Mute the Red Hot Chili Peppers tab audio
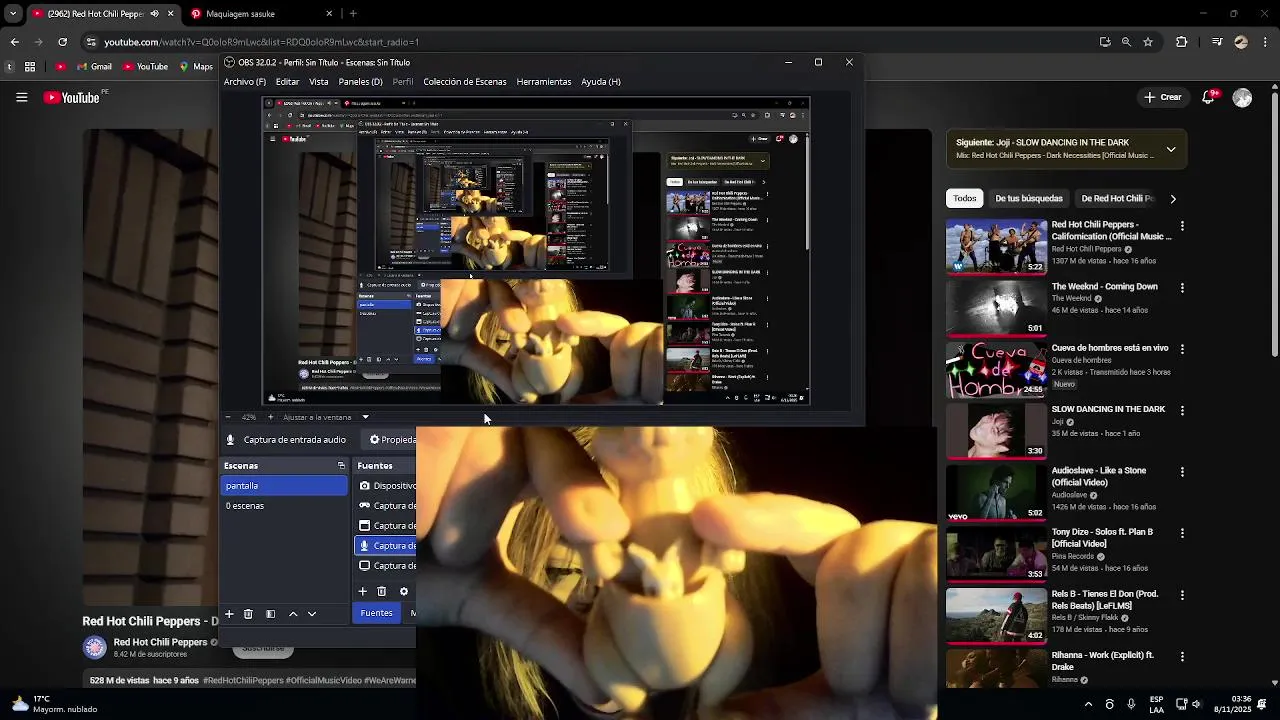Viewport: 1280px width, 720px height. coord(154,14)
